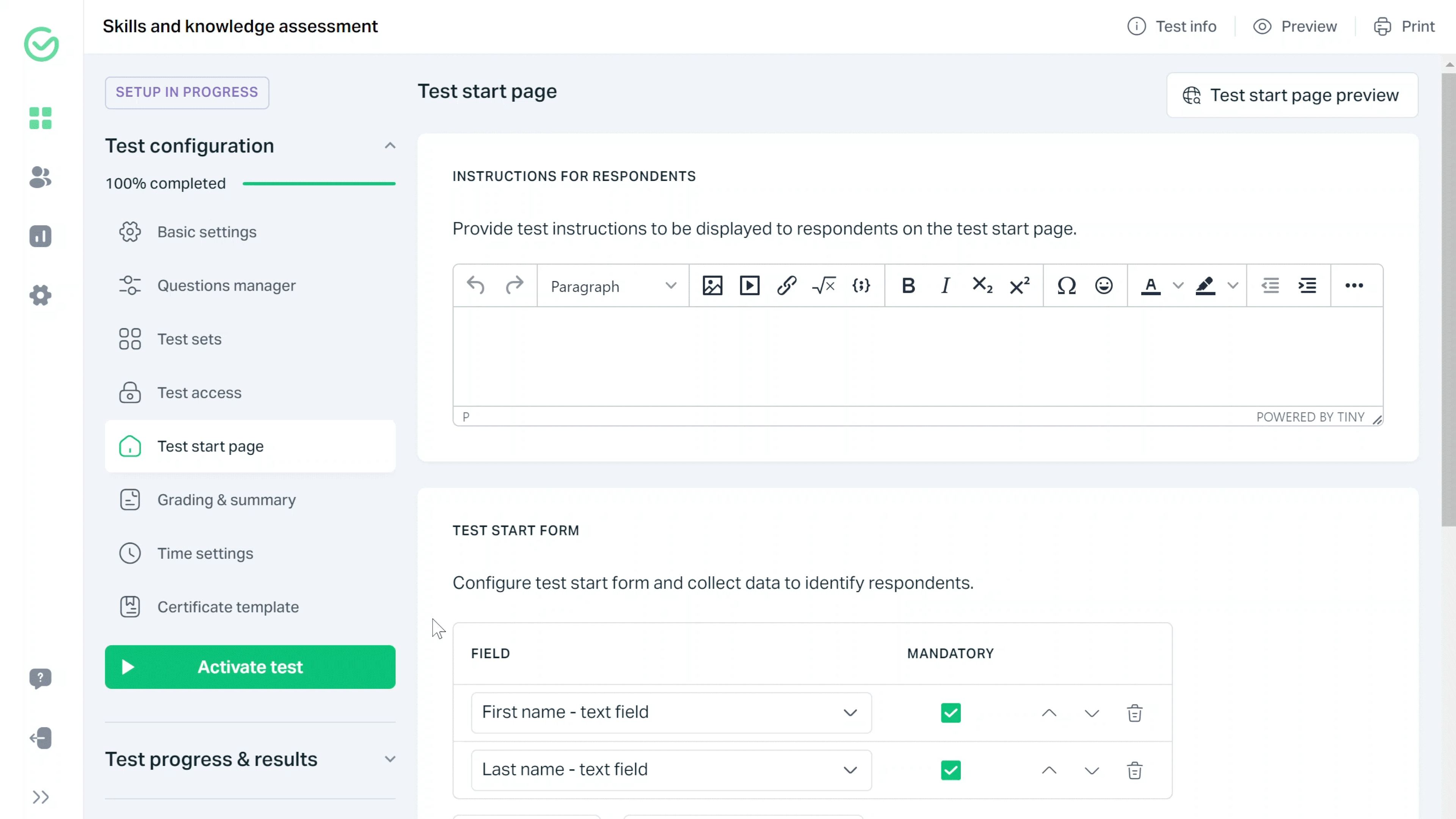Insert a link using chain icon
The width and height of the screenshot is (1456, 819).
(x=786, y=286)
